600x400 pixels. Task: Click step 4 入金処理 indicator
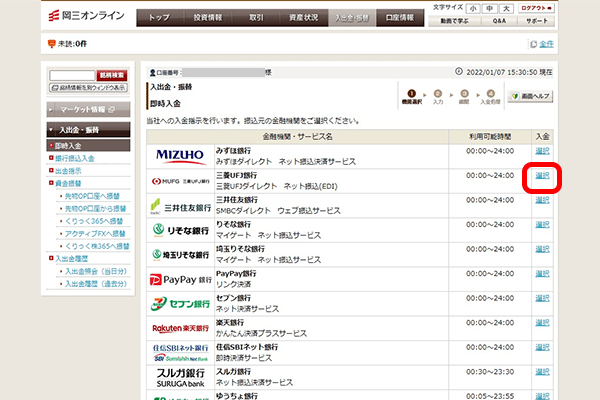(x=490, y=97)
